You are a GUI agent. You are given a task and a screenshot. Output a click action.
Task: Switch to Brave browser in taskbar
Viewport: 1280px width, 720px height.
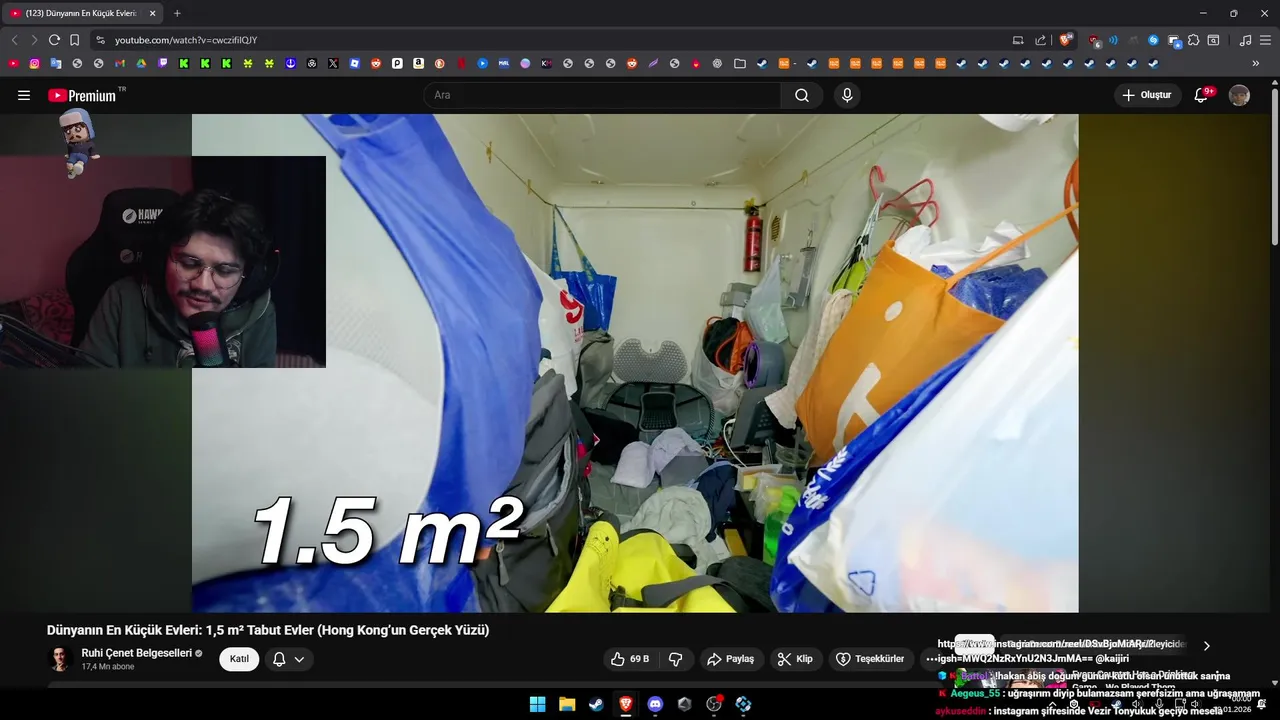(626, 704)
